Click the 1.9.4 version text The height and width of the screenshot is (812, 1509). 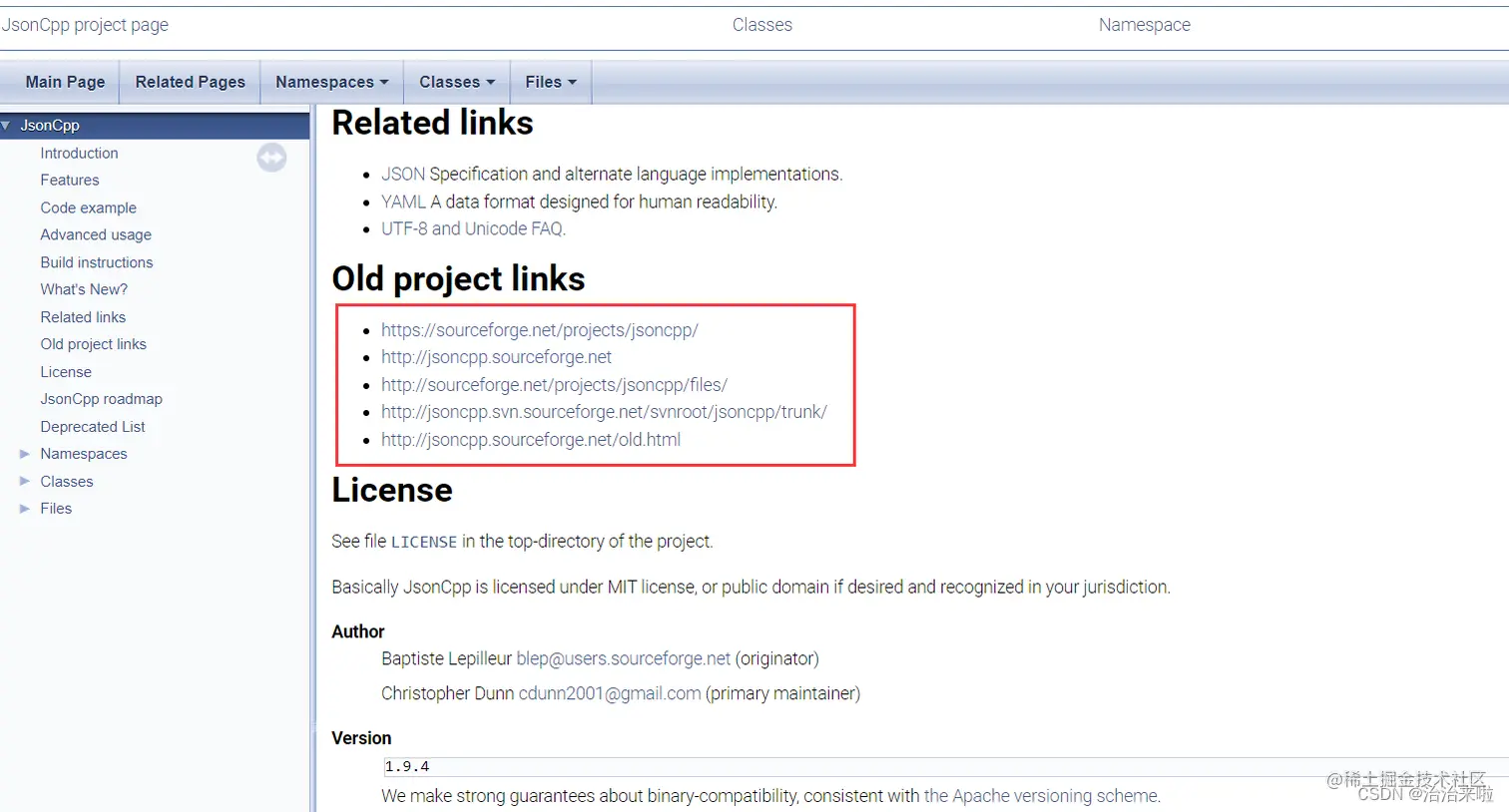click(x=407, y=767)
